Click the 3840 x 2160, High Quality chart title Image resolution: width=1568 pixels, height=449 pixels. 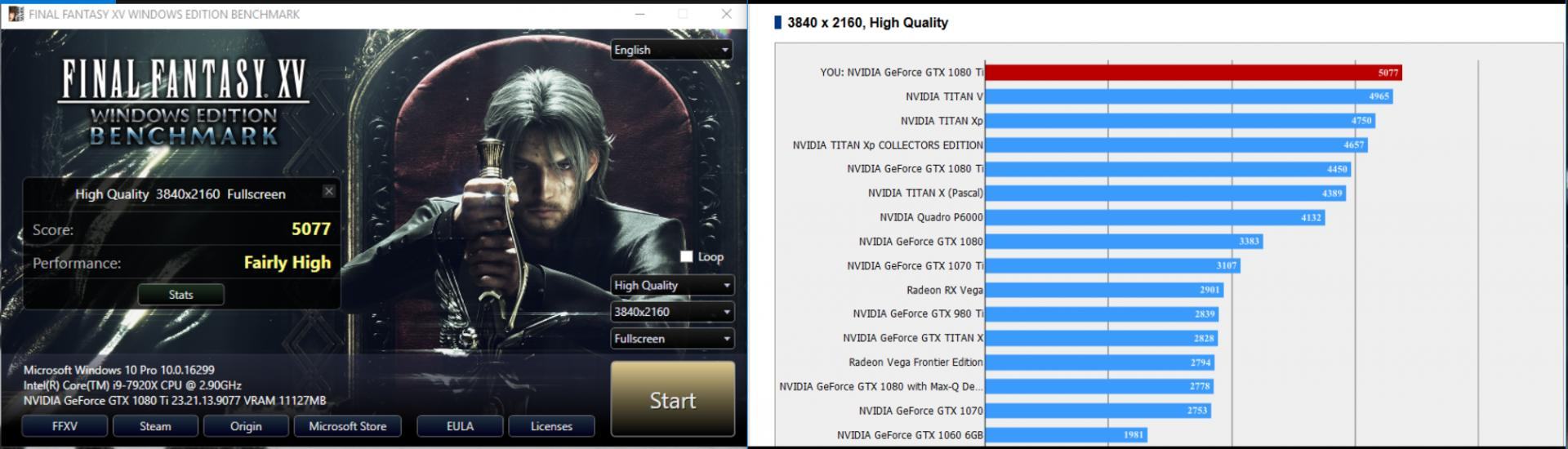867,23
